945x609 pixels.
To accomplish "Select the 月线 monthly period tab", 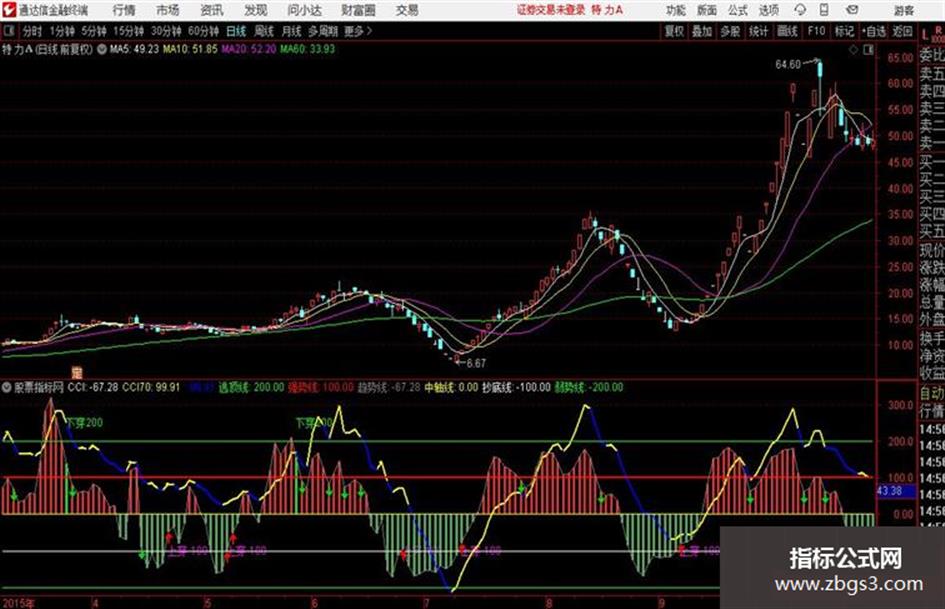I will click(292, 31).
